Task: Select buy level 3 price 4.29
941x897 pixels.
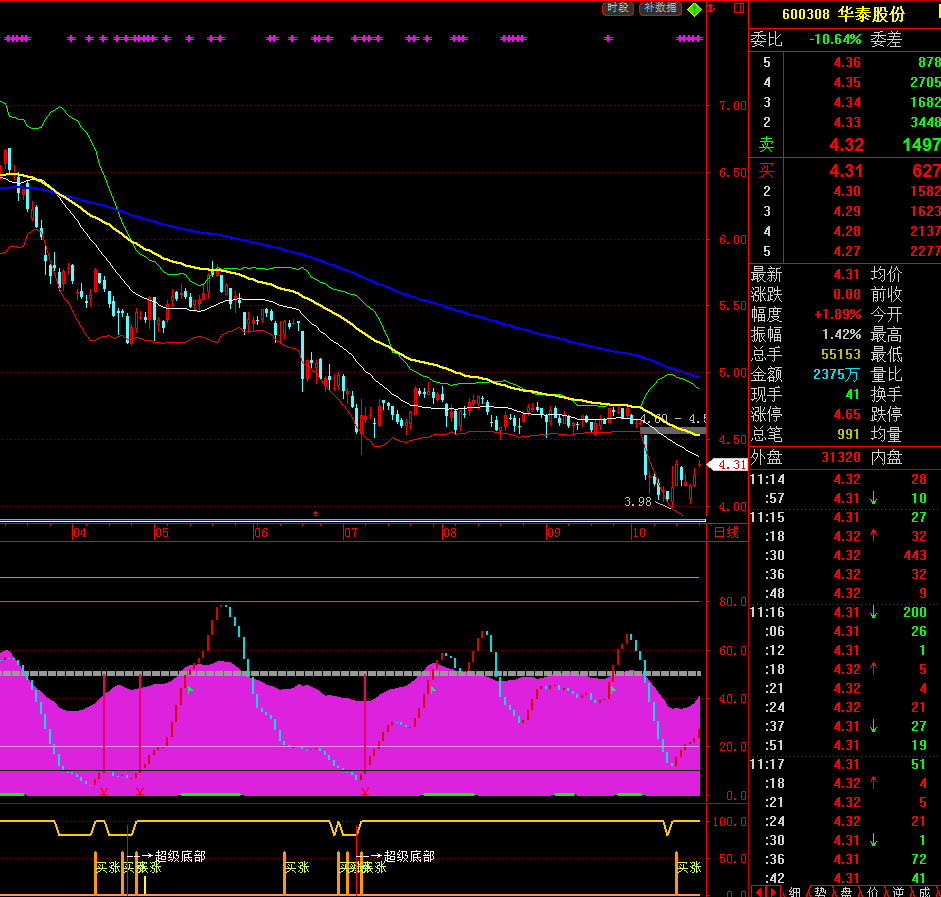Action: click(847, 211)
